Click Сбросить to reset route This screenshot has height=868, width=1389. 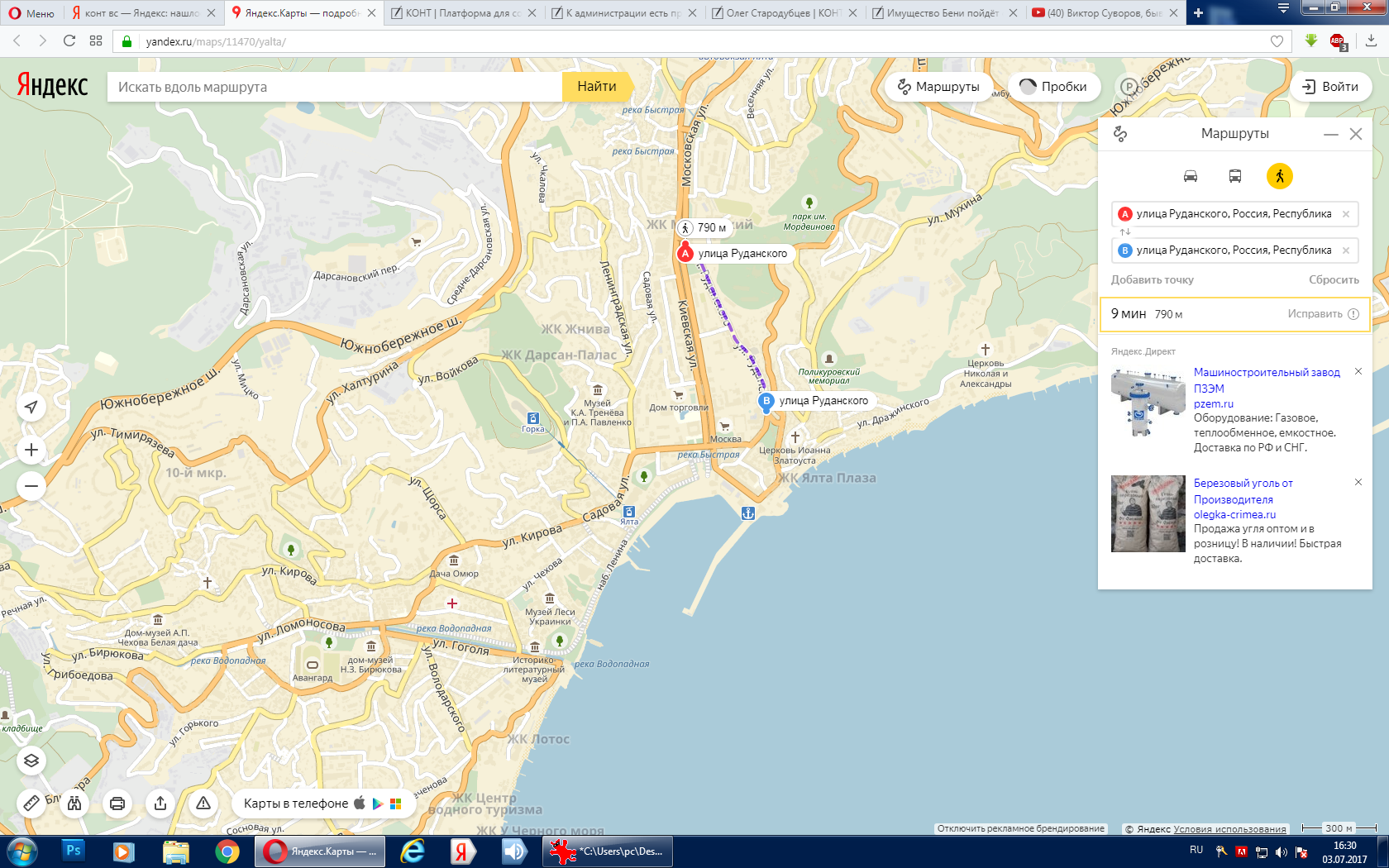tap(1334, 280)
